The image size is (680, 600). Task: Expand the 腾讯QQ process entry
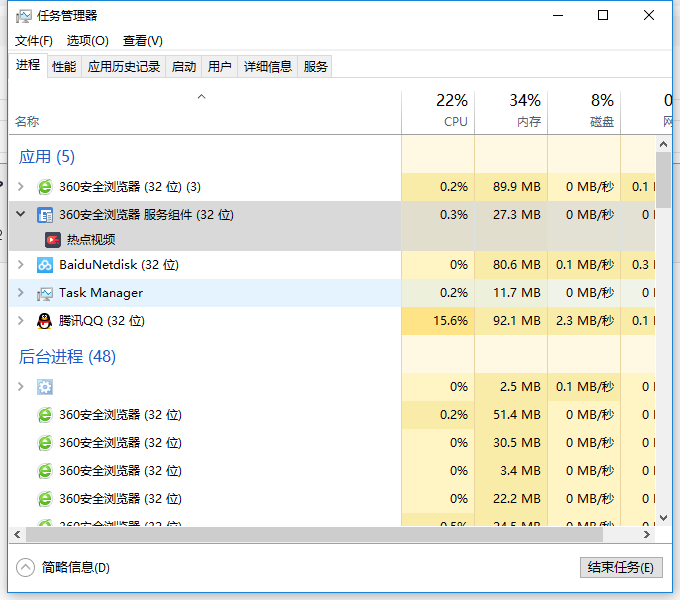[21, 321]
